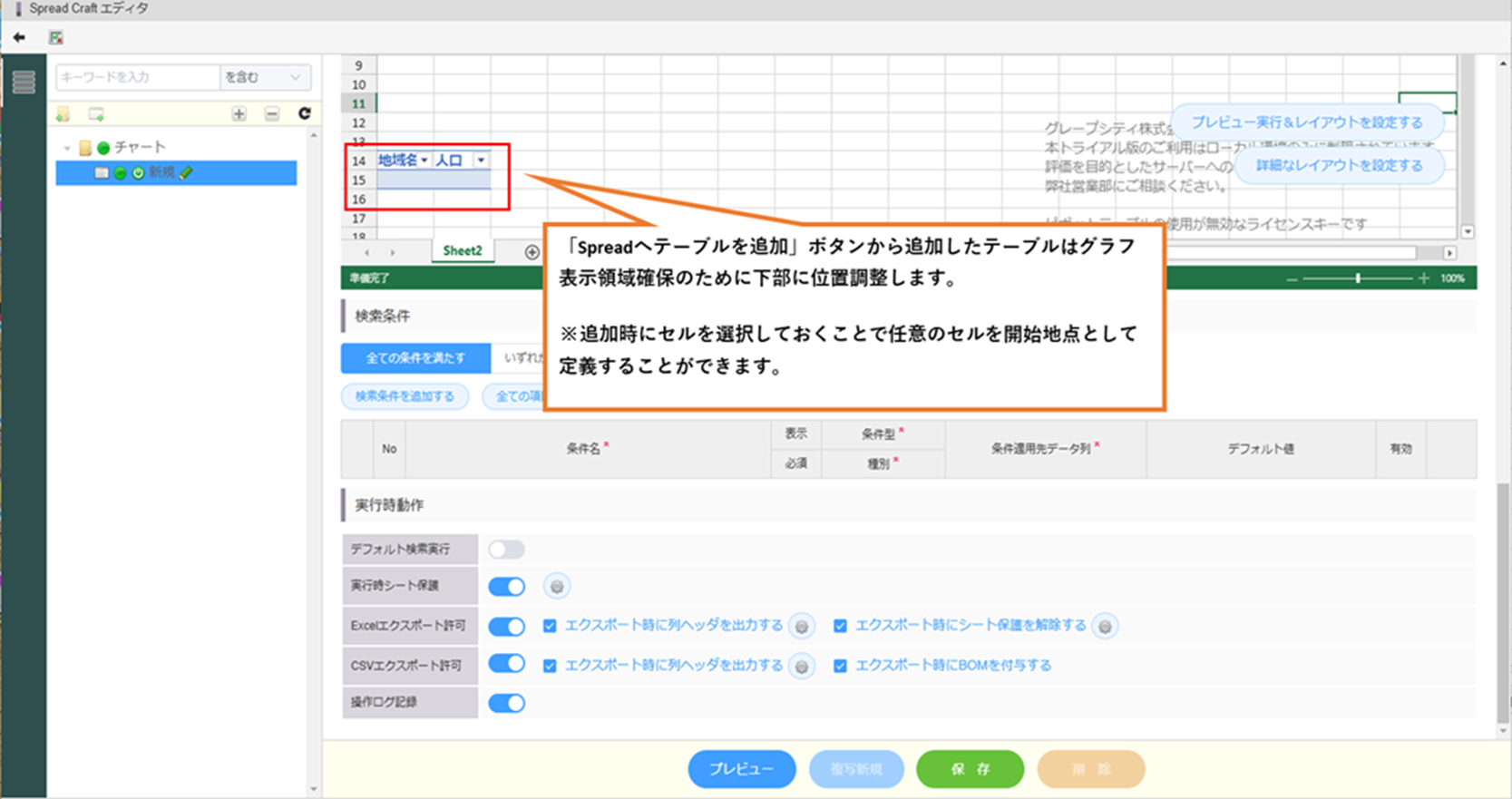
Task: Select the 全ての条件を満たす tab
Action: click(x=415, y=358)
